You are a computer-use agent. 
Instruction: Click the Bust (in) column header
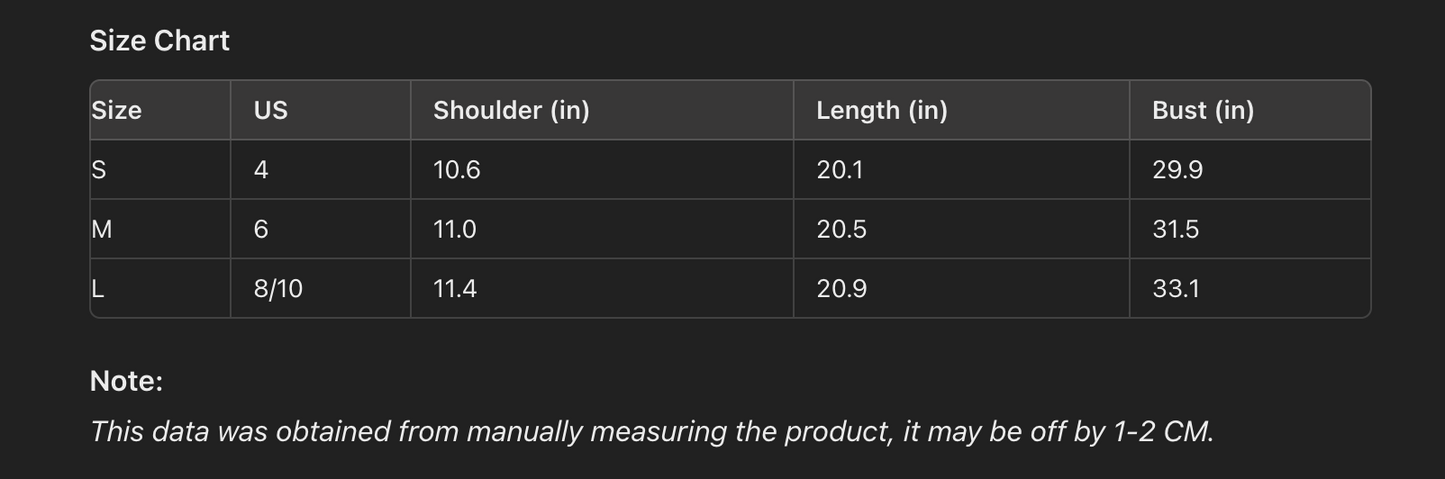click(1202, 110)
